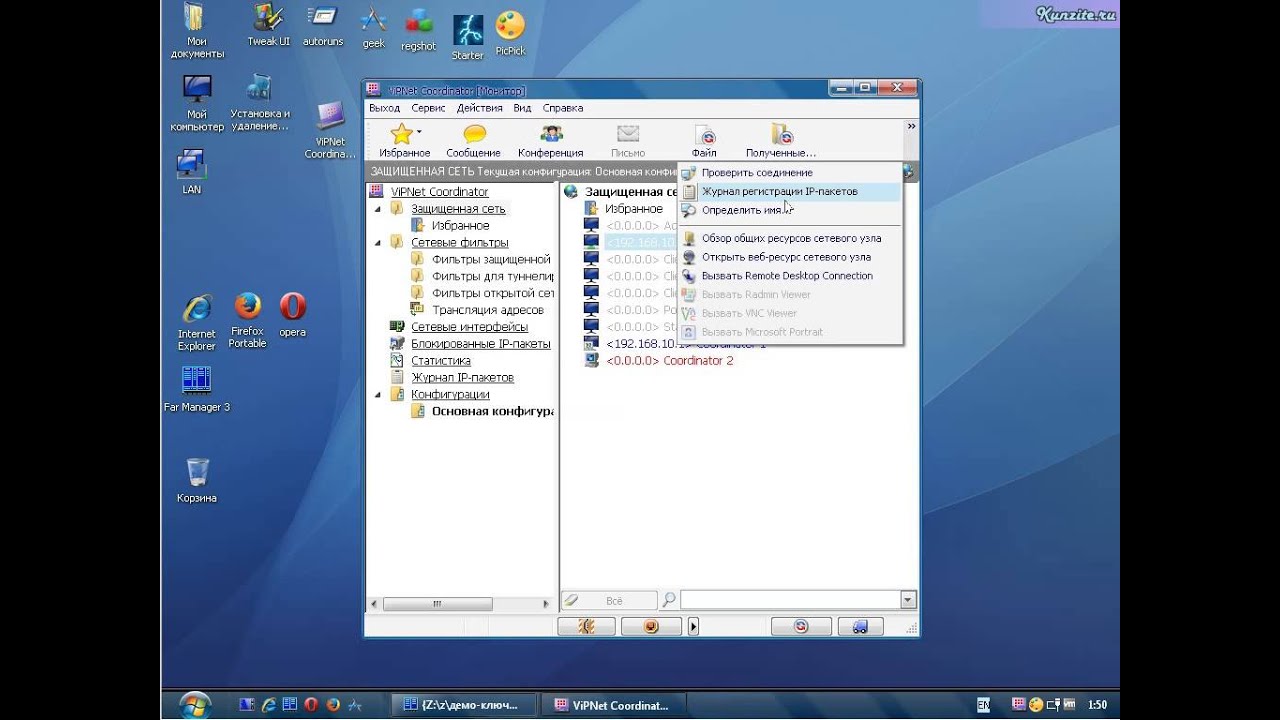Collapse the Защищенная сеть tree node arrow

tap(378, 209)
